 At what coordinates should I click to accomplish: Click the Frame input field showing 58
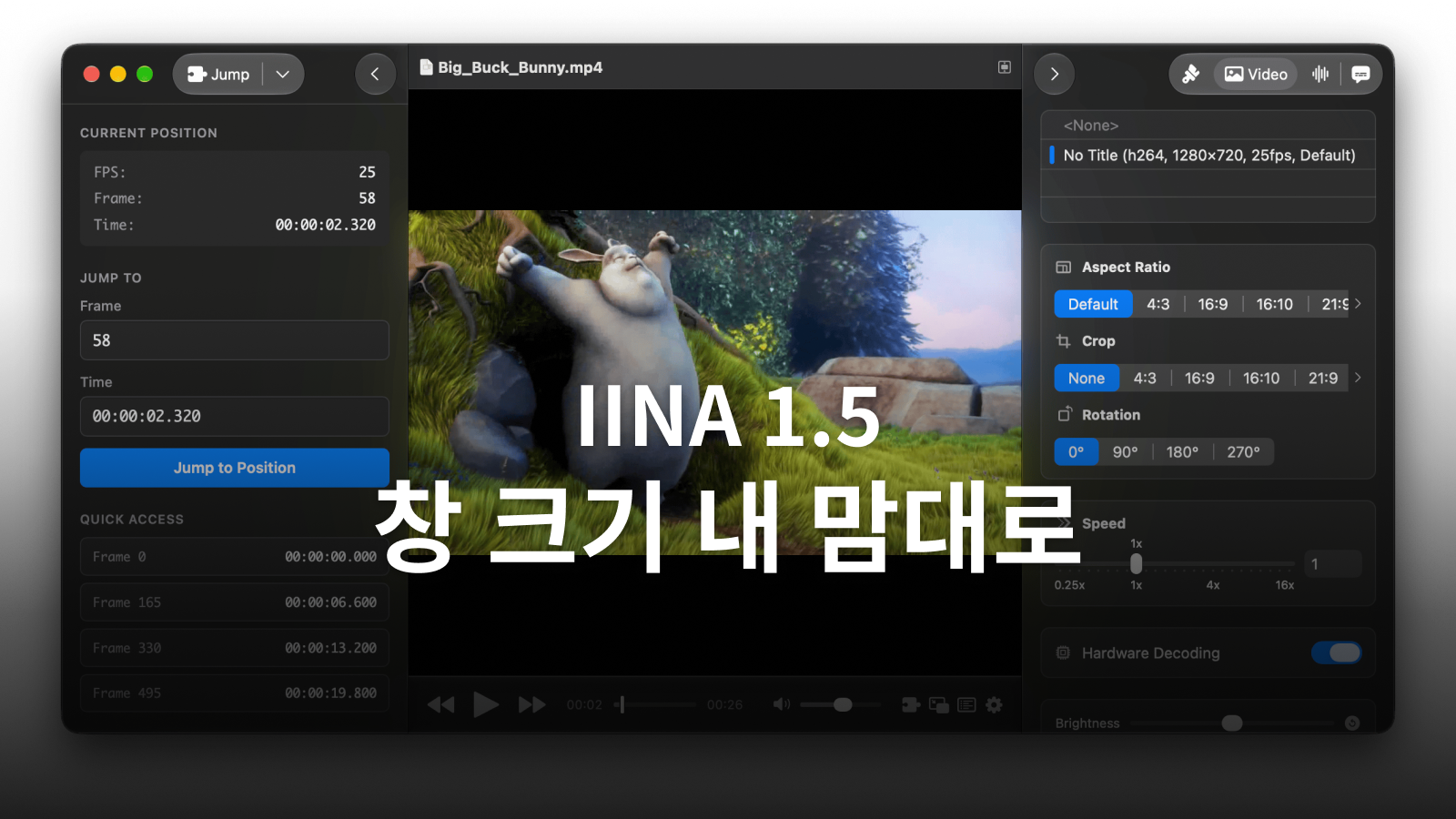tap(235, 340)
